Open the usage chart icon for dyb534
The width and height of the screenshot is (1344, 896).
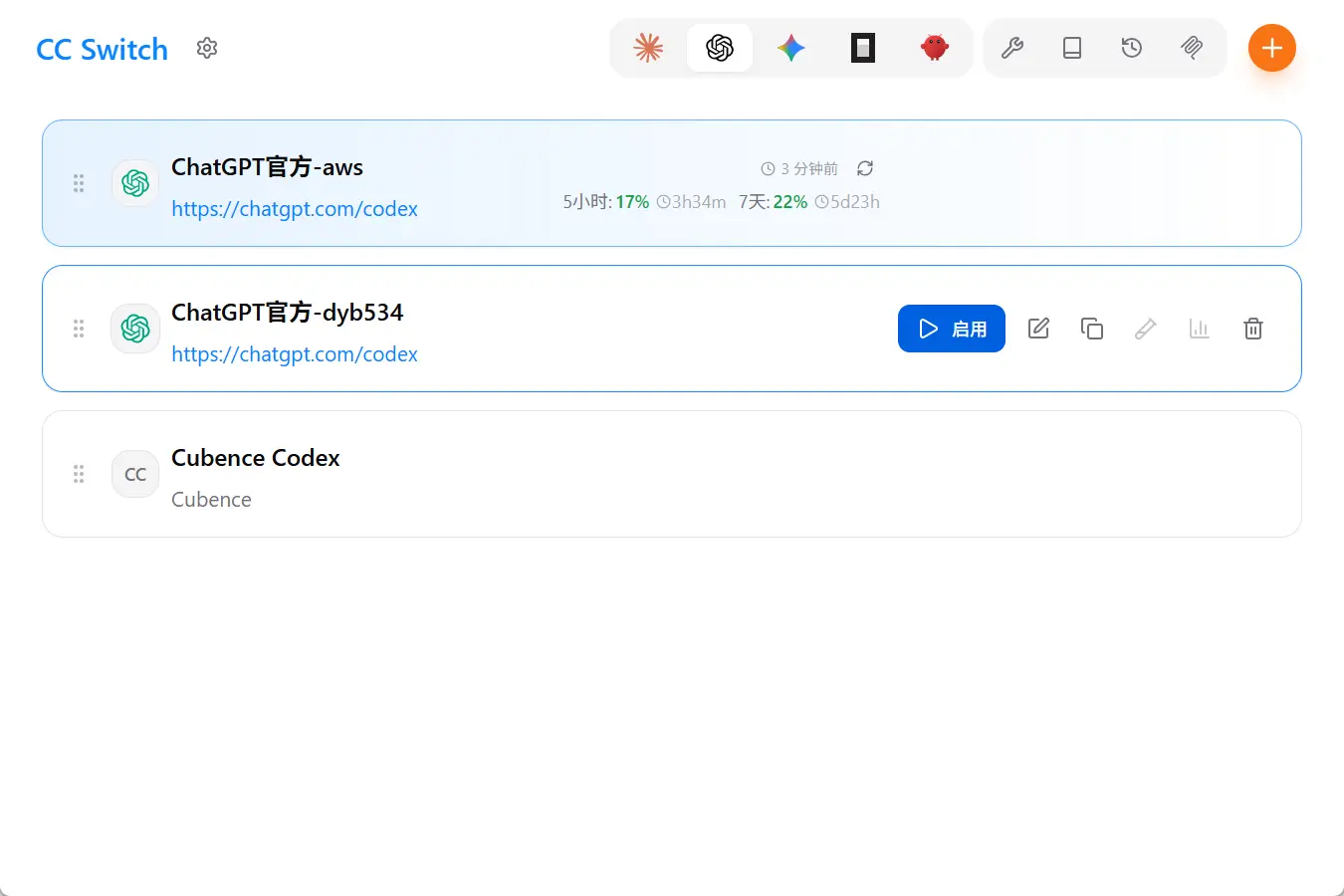click(1200, 329)
